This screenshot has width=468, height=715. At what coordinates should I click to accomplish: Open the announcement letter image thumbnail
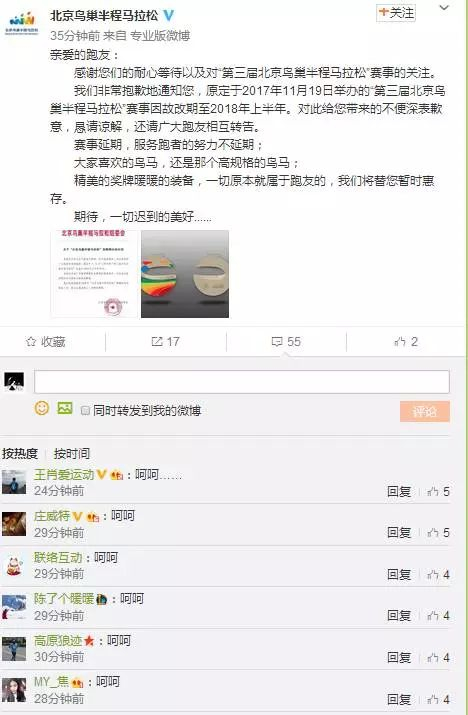tap(94, 274)
